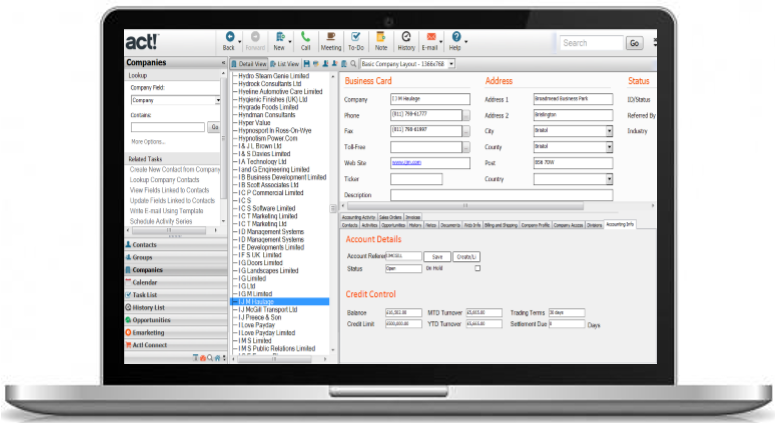The height and width of the screenshot is (428, 778).
Task: Open the Help button dropdown arrow
Action: click(466, 42)
